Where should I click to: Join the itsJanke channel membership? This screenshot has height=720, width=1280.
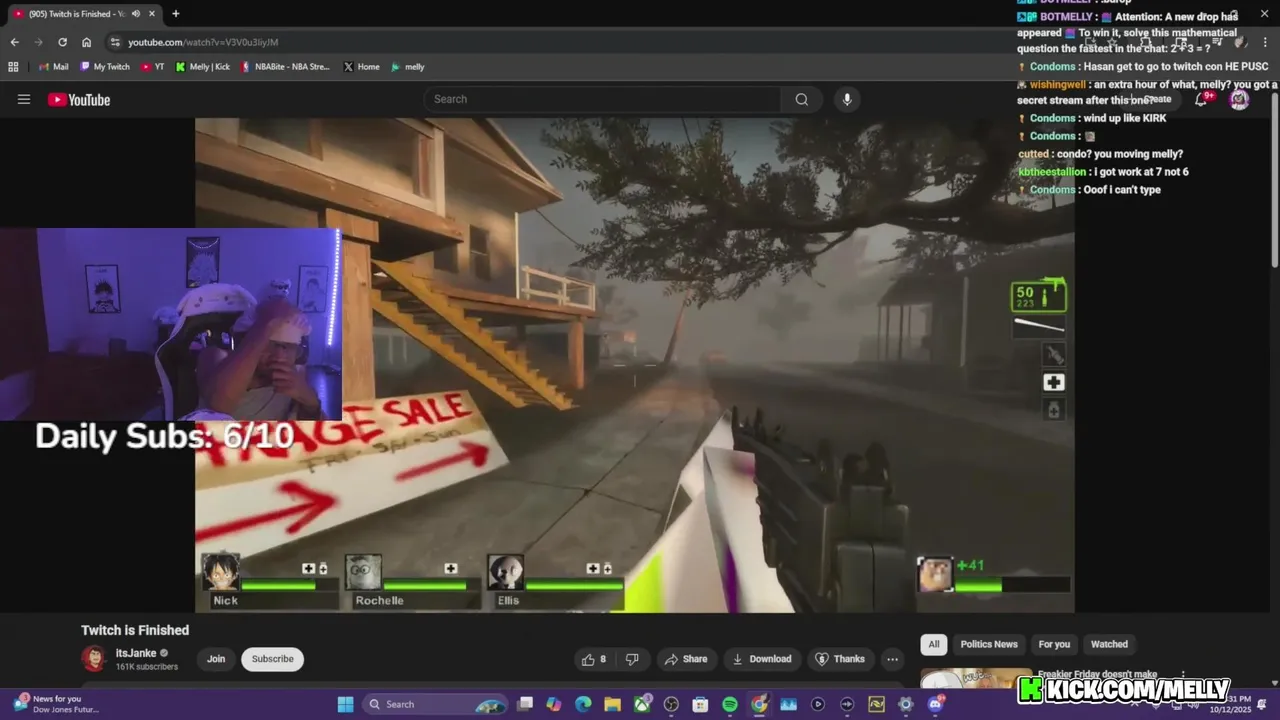[x=216, y=659]
